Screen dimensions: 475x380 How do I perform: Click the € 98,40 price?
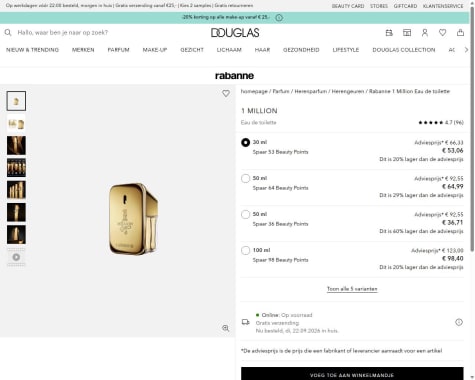tap(453, 259)
